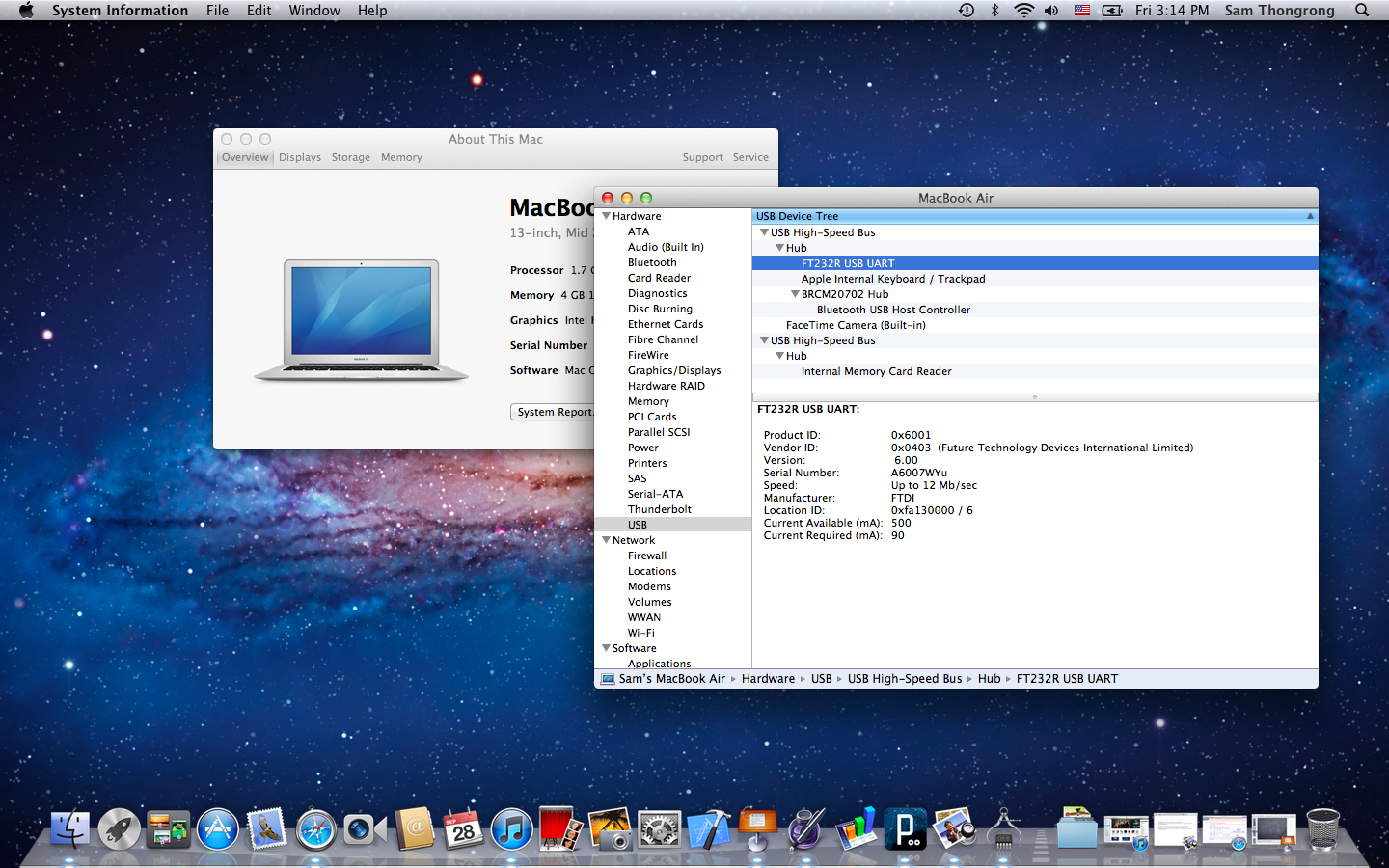Open the battery status menu
Image resolution: width=1389 pixels, height=868 pixels.
tap(1112, 11)
